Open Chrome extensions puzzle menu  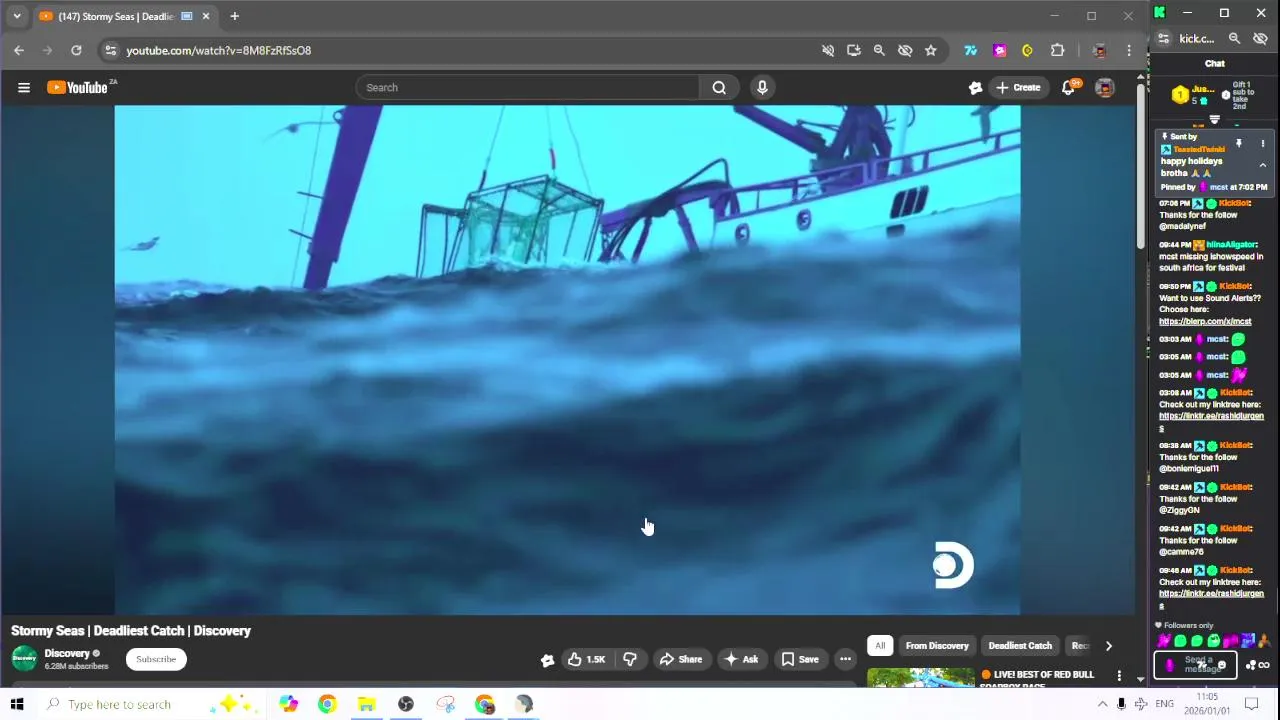pyautogui.click(x=1058, y=50)
